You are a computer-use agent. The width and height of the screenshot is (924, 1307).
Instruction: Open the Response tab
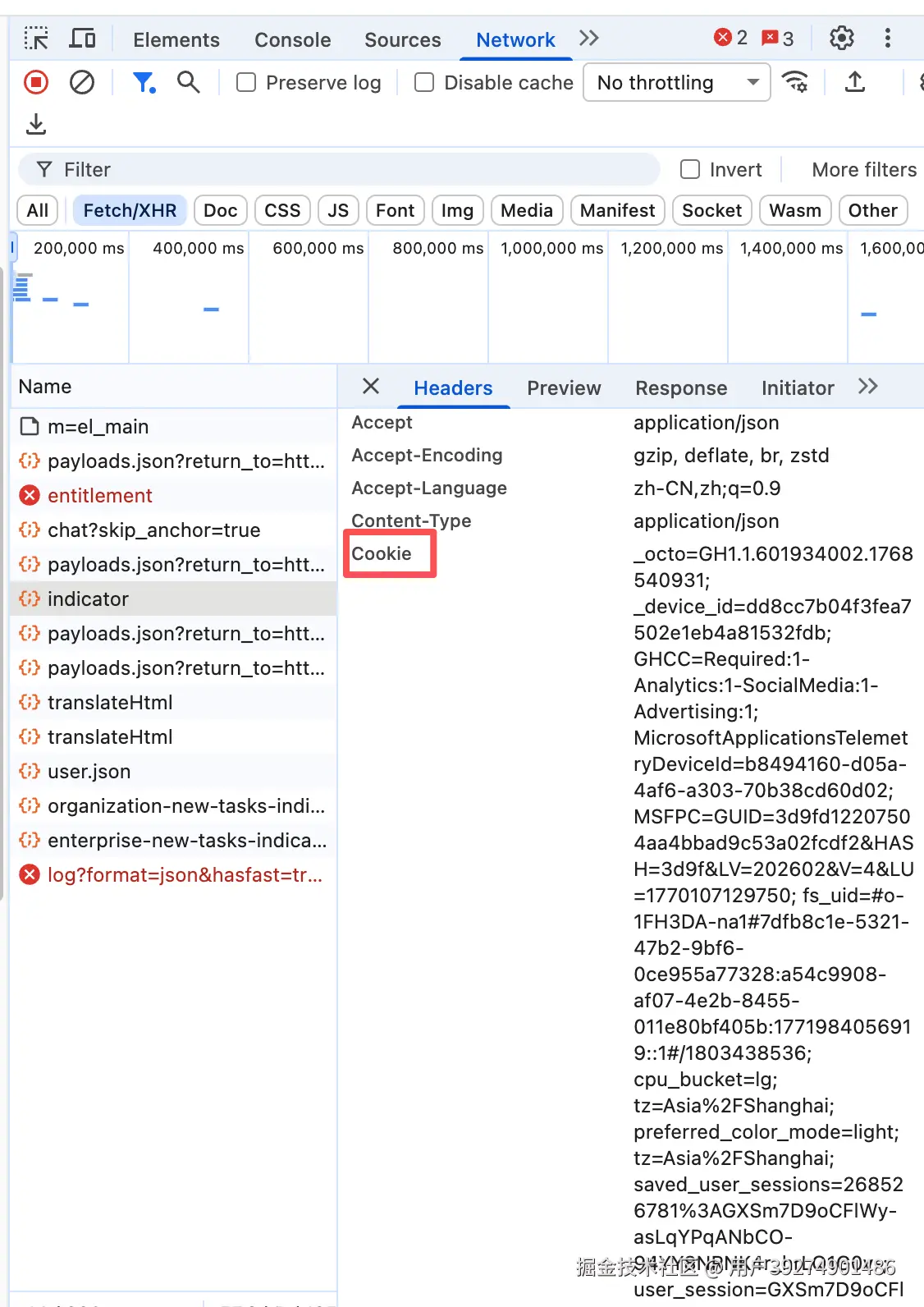(x=681, y=388)
